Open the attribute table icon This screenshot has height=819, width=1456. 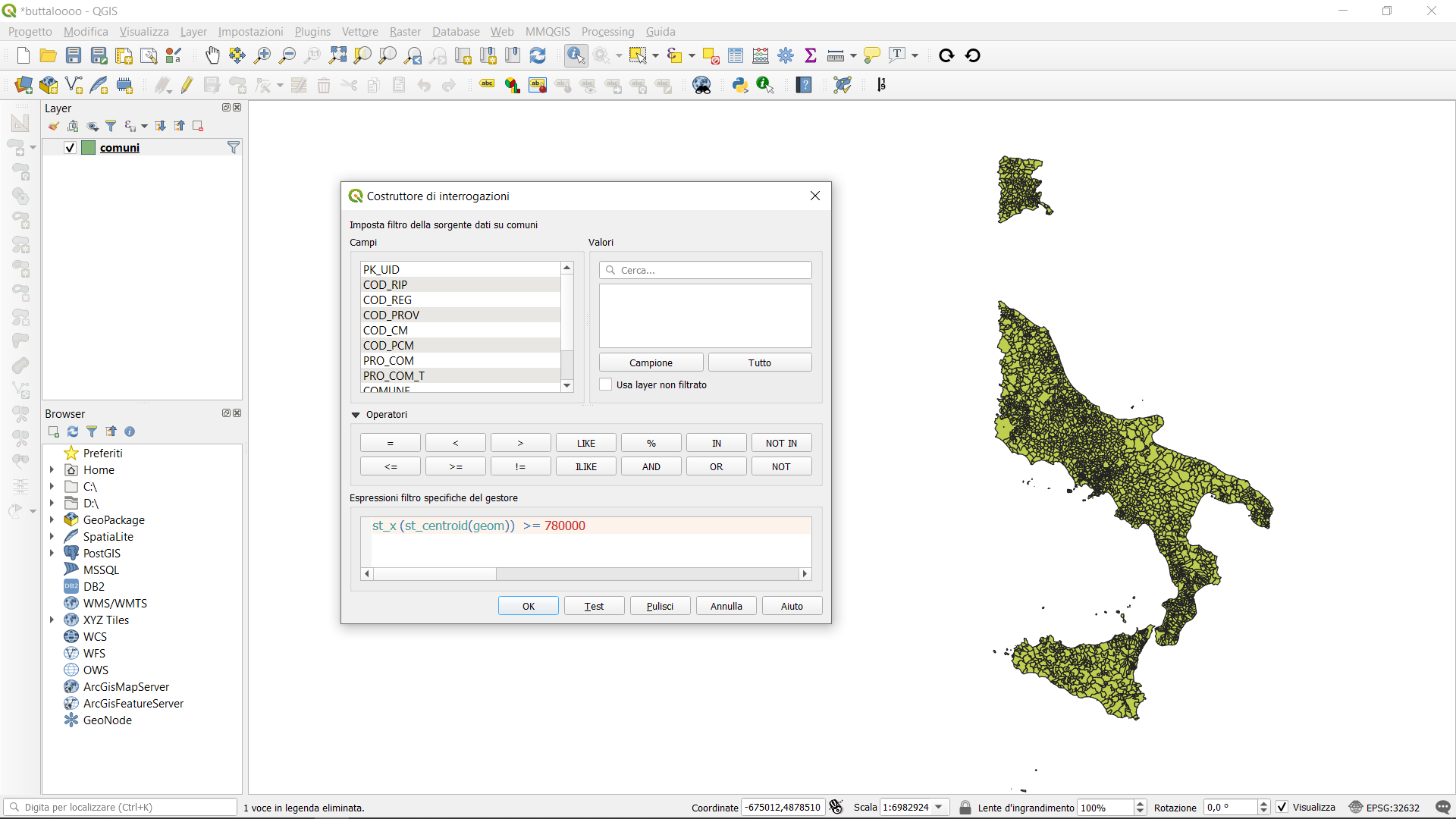[x=735, y=55]
